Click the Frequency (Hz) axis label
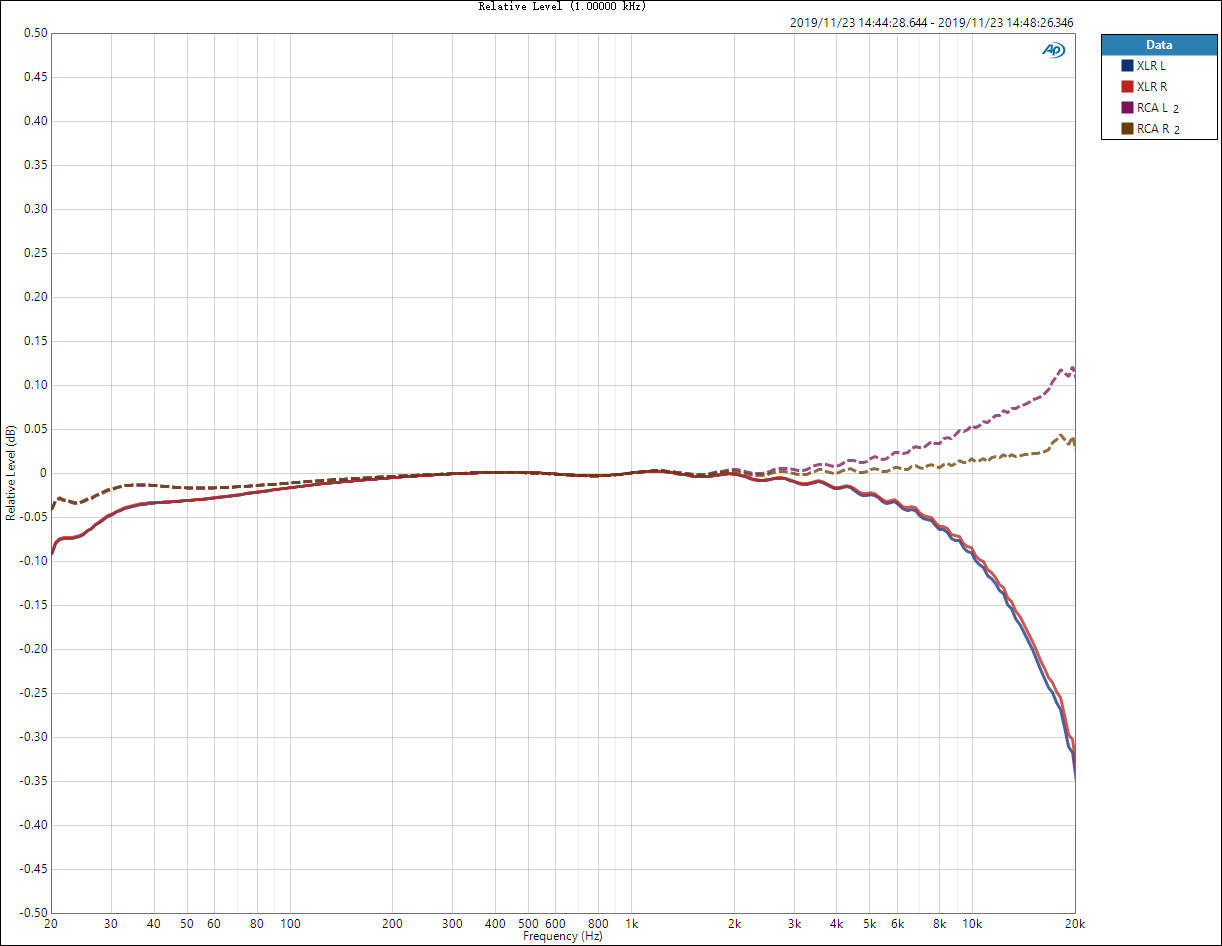 point(563,937)
